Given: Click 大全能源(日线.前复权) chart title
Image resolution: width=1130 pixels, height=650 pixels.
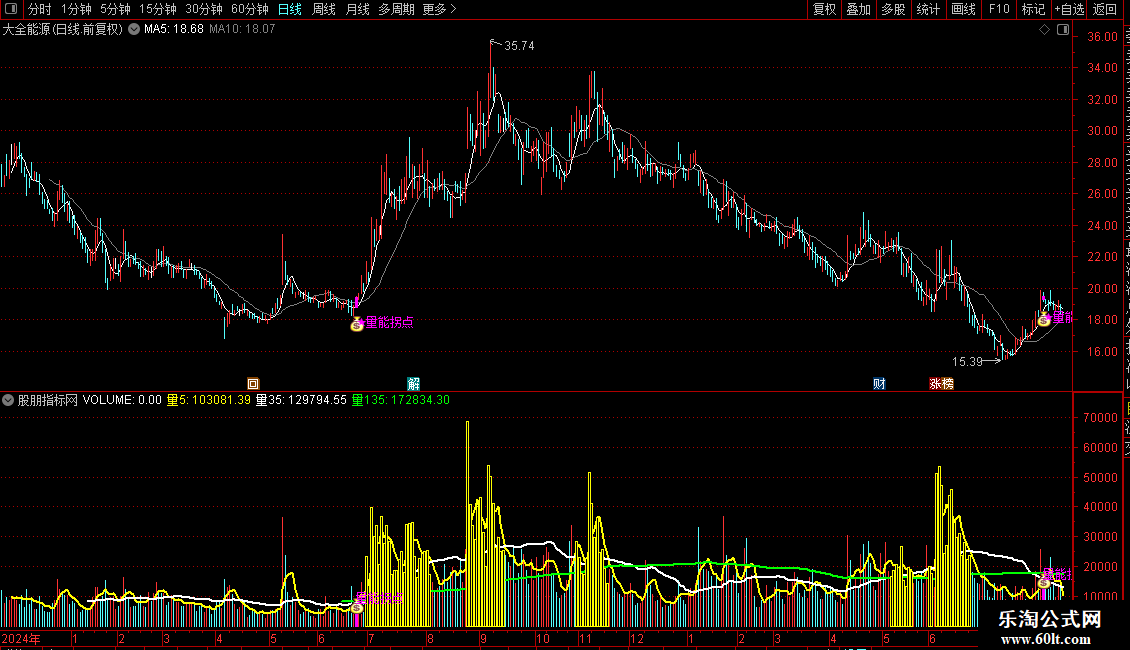Looking at the screenshot, I should tap(63, 29).
